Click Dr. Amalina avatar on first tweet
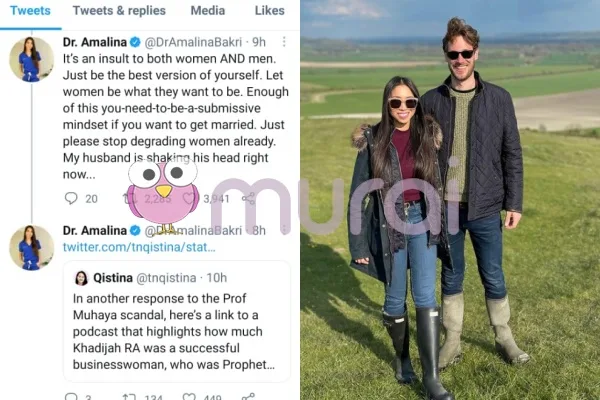Image resolution: width=600 pixels, height=400 pixels. pyautogui.click(x=31, y=59)
